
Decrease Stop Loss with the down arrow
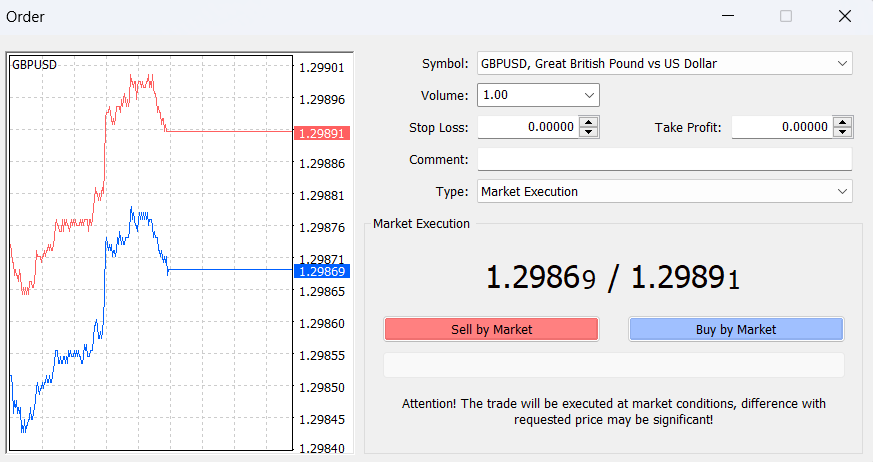pos(589,132)
